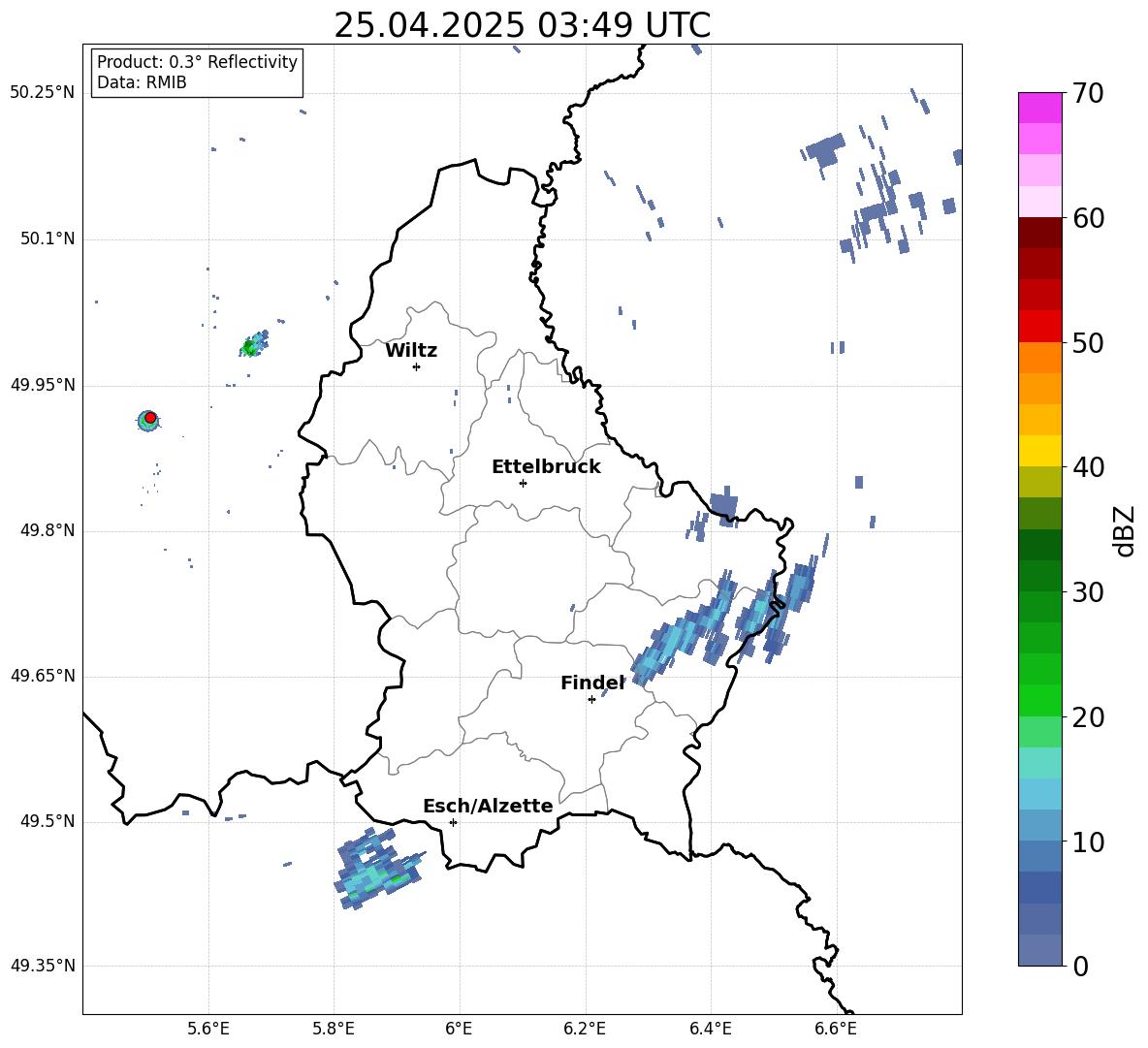Viewport: 1148px width, 1048px height.
Task: Click the title '25.04.2025 03:49 UTC'
Action: (x=522, y=25)
